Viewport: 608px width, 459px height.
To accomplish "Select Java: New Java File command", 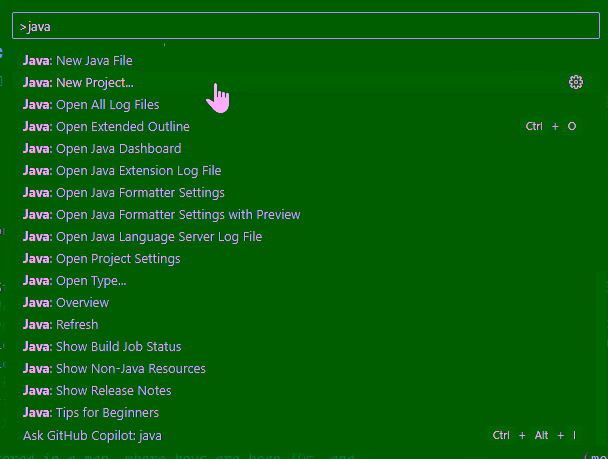I will point(78,61).
